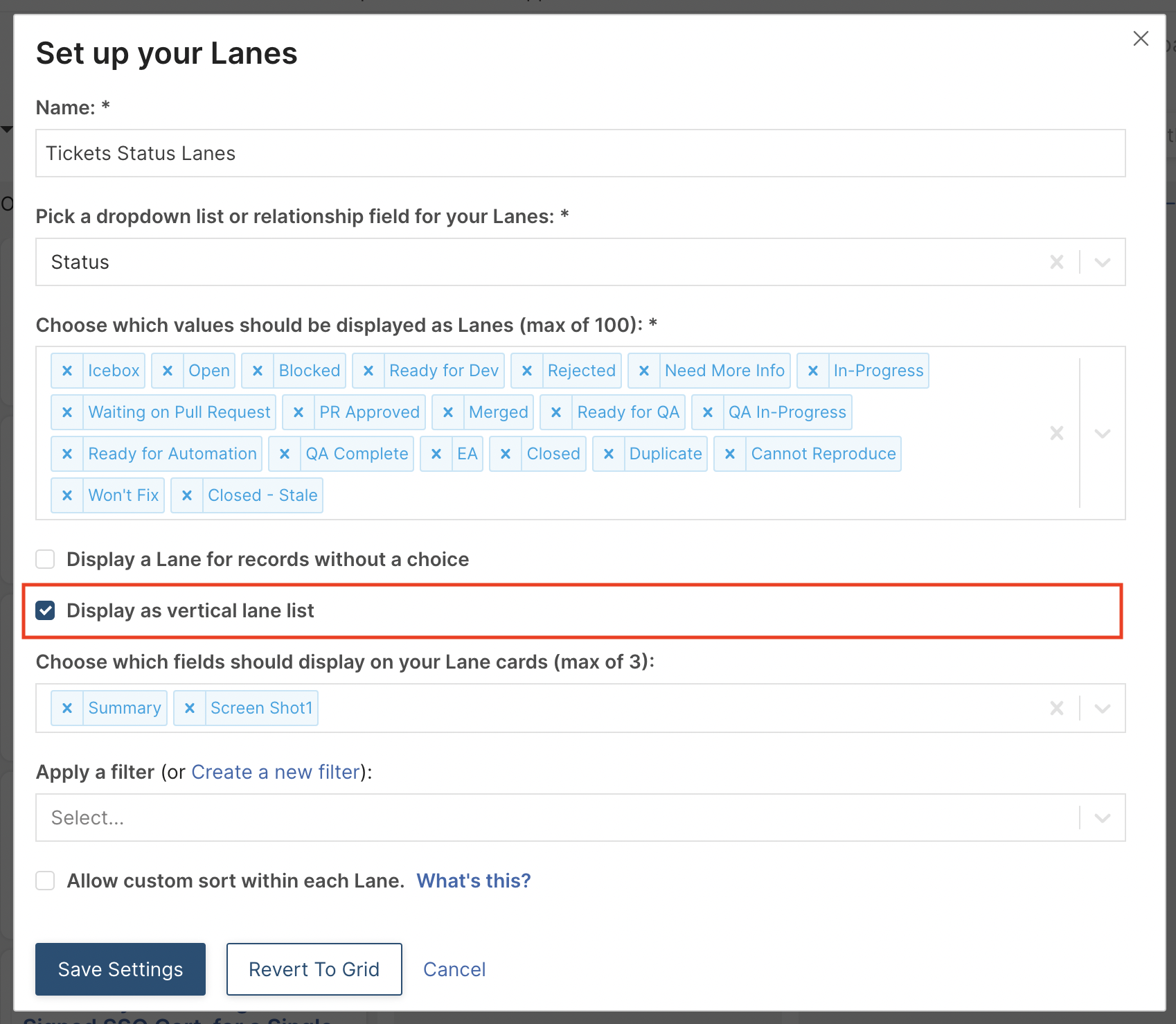Screen dimensions: 1176x1024
Task: Click Revert To Grid button
Action: pos(314,969)
